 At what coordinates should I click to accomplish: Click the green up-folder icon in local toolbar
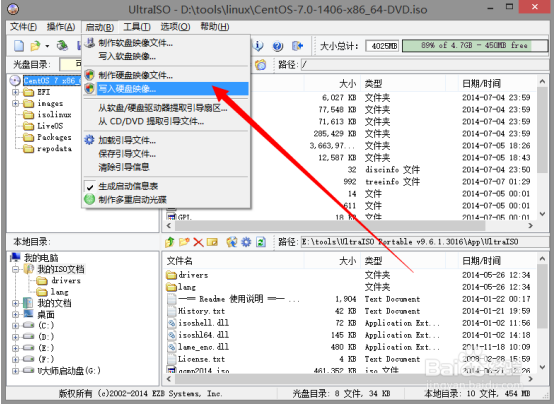[170, 242]
